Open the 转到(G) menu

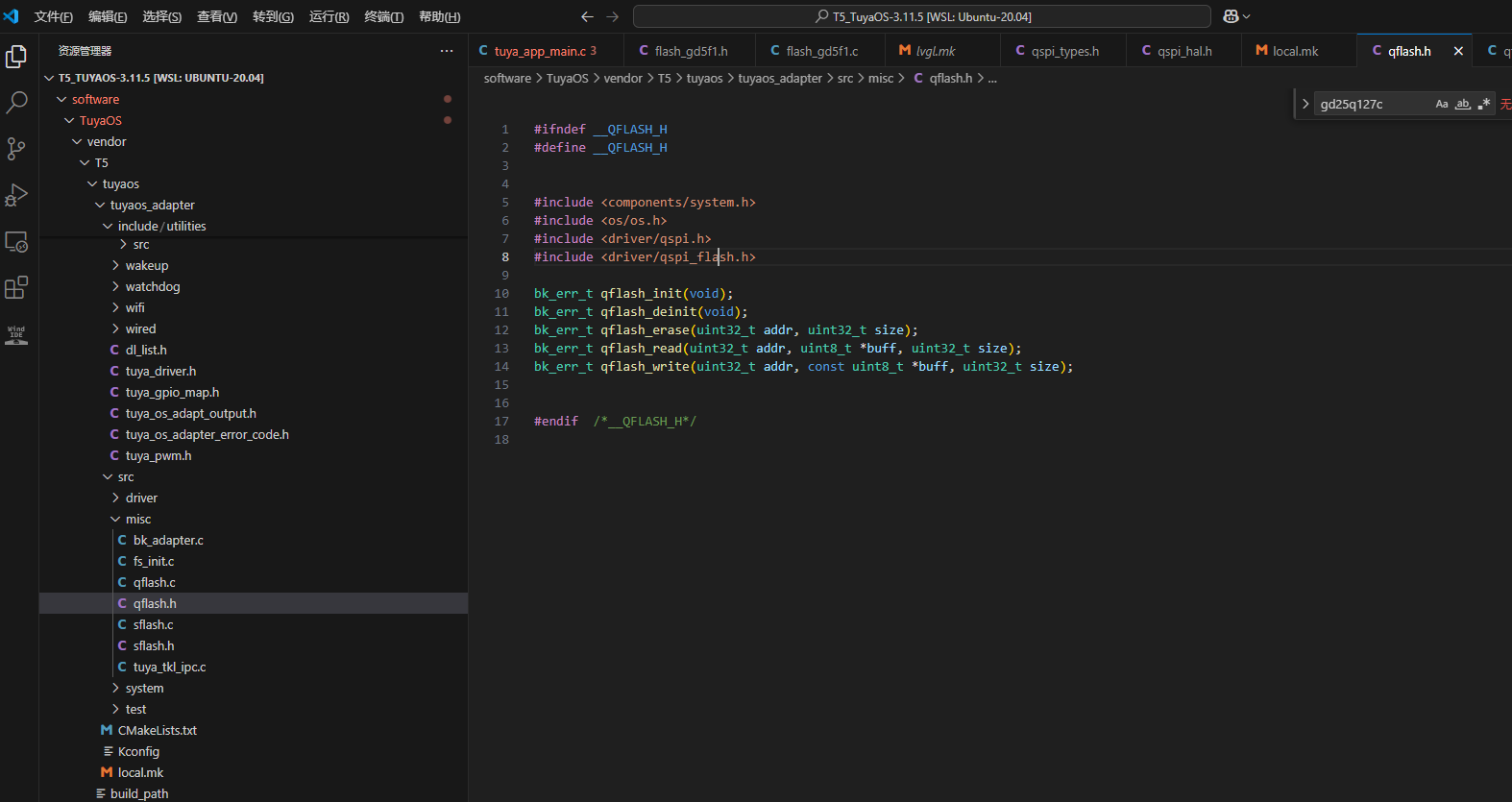(273, 16)
